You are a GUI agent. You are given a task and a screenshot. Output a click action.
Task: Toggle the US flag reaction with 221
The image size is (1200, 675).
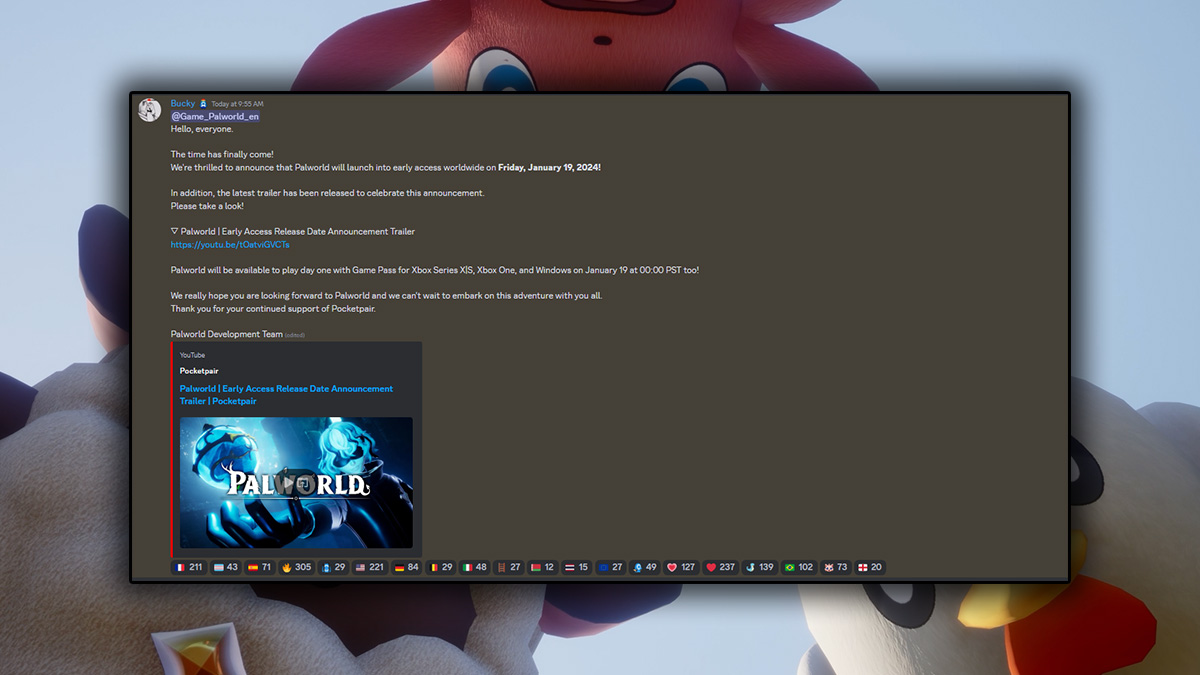pyautogui.click(x=370, y=567)
